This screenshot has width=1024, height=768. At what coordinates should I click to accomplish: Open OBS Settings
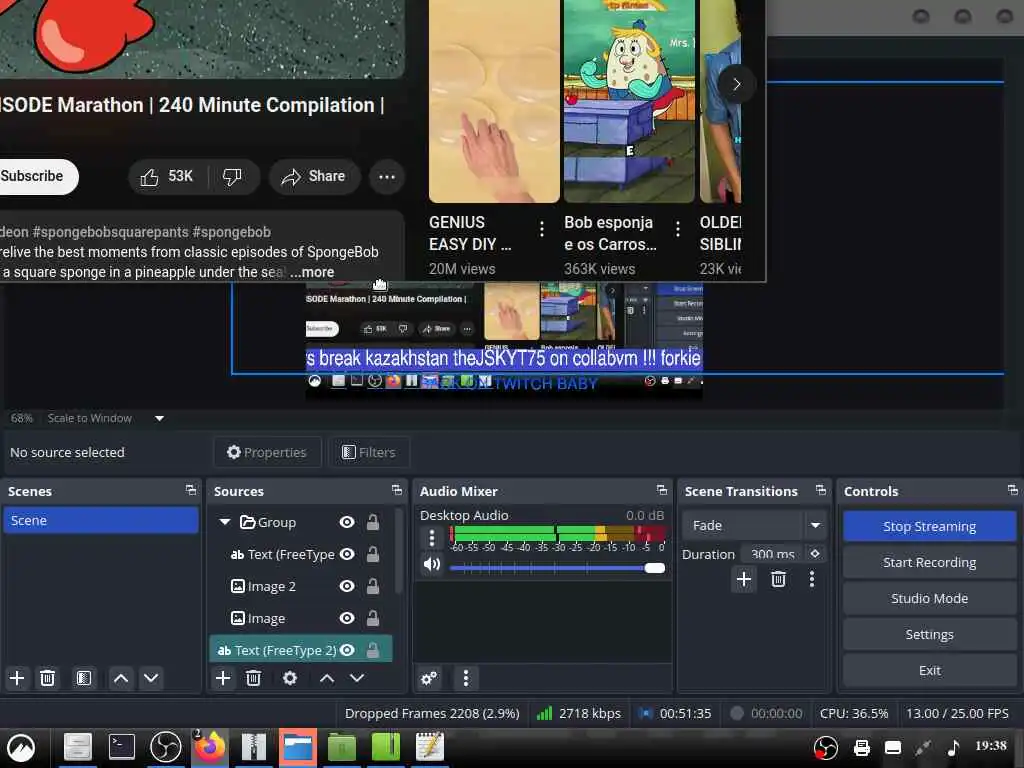pyautogui.click(x=929, y=634)
